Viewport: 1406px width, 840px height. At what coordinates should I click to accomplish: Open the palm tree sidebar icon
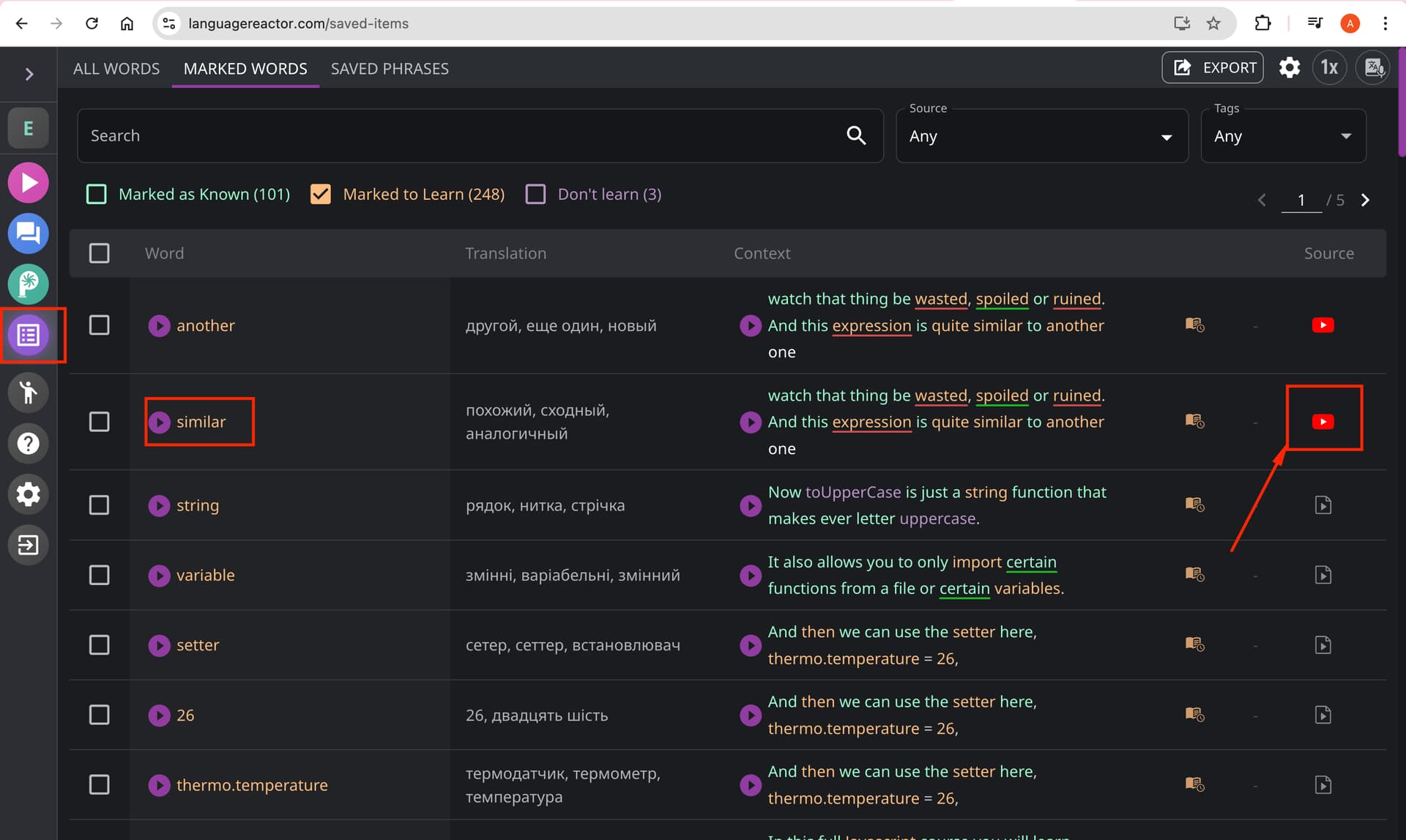(x=29, y=284)
